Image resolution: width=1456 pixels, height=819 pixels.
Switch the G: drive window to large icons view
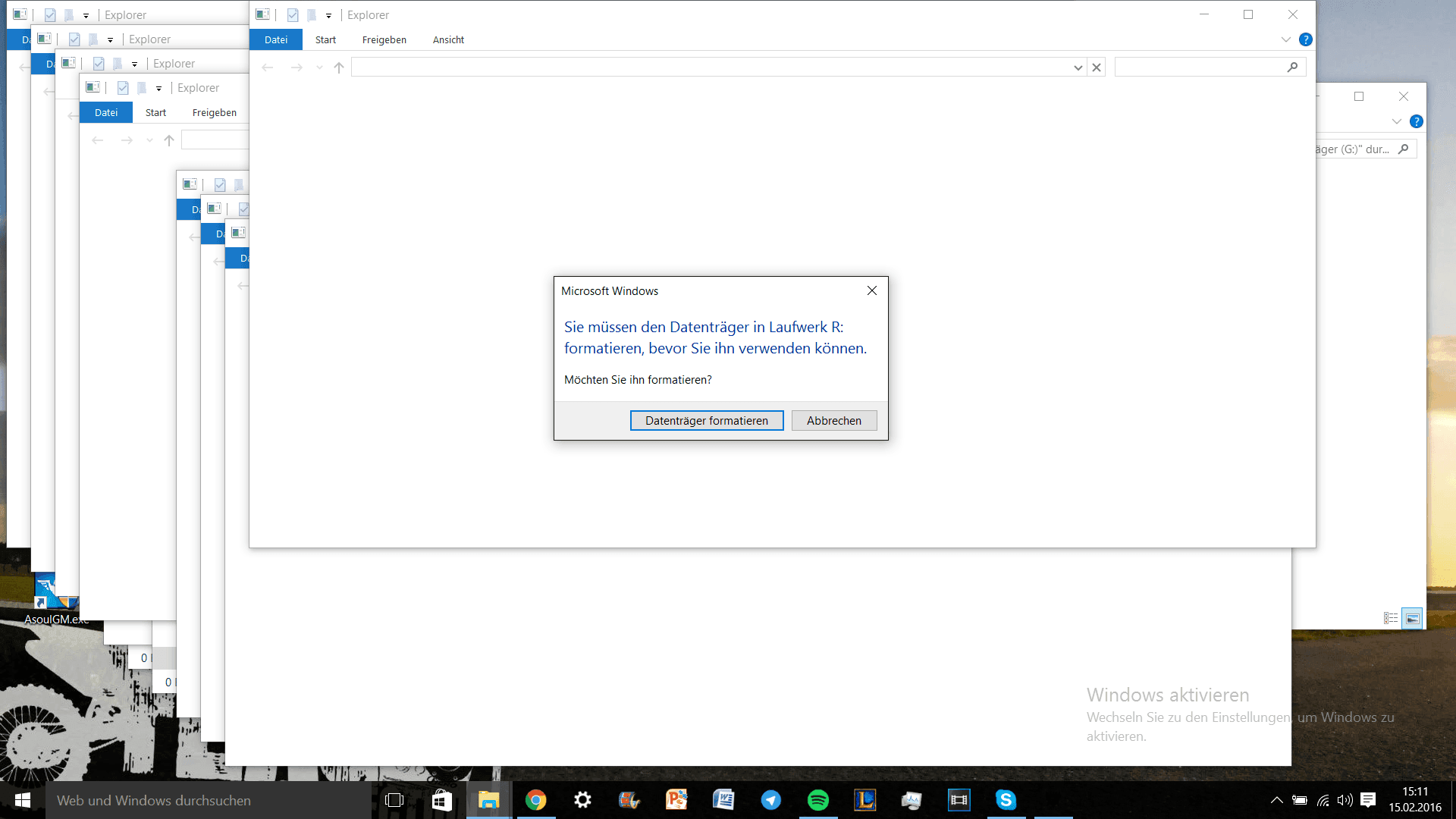[x=1412, y=618]
